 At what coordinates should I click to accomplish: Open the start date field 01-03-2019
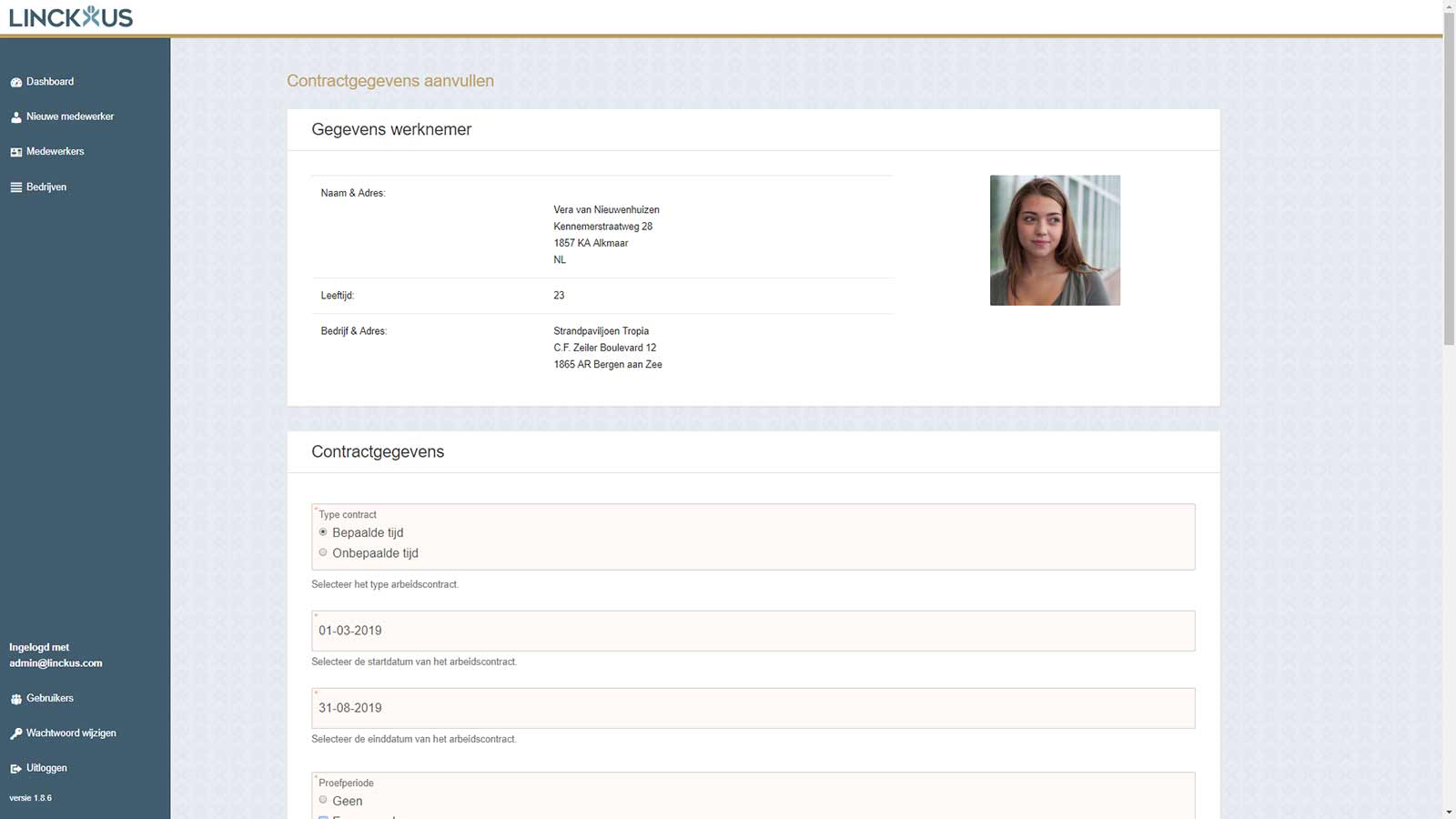tap(753, 631)
